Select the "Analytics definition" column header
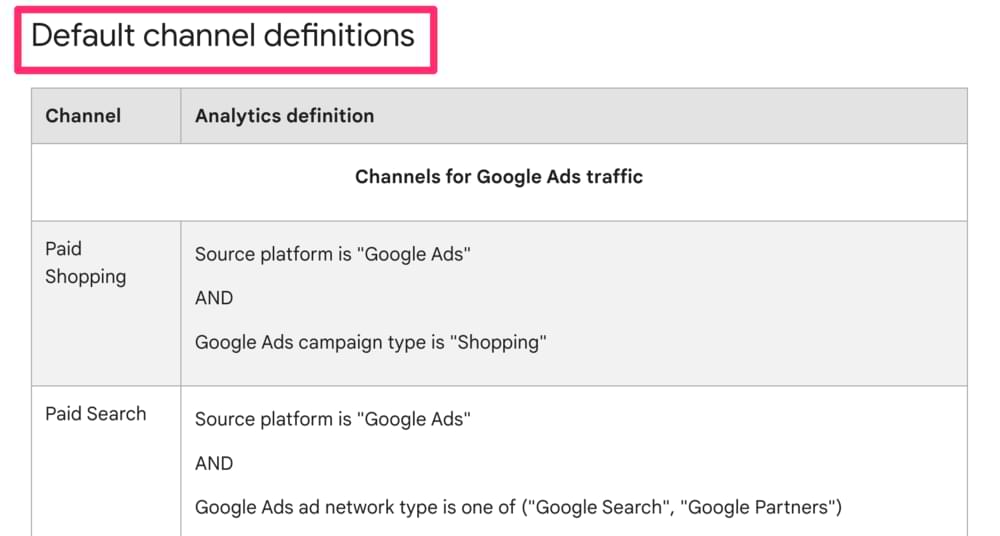1000x536 pixels. pos(284,115)
